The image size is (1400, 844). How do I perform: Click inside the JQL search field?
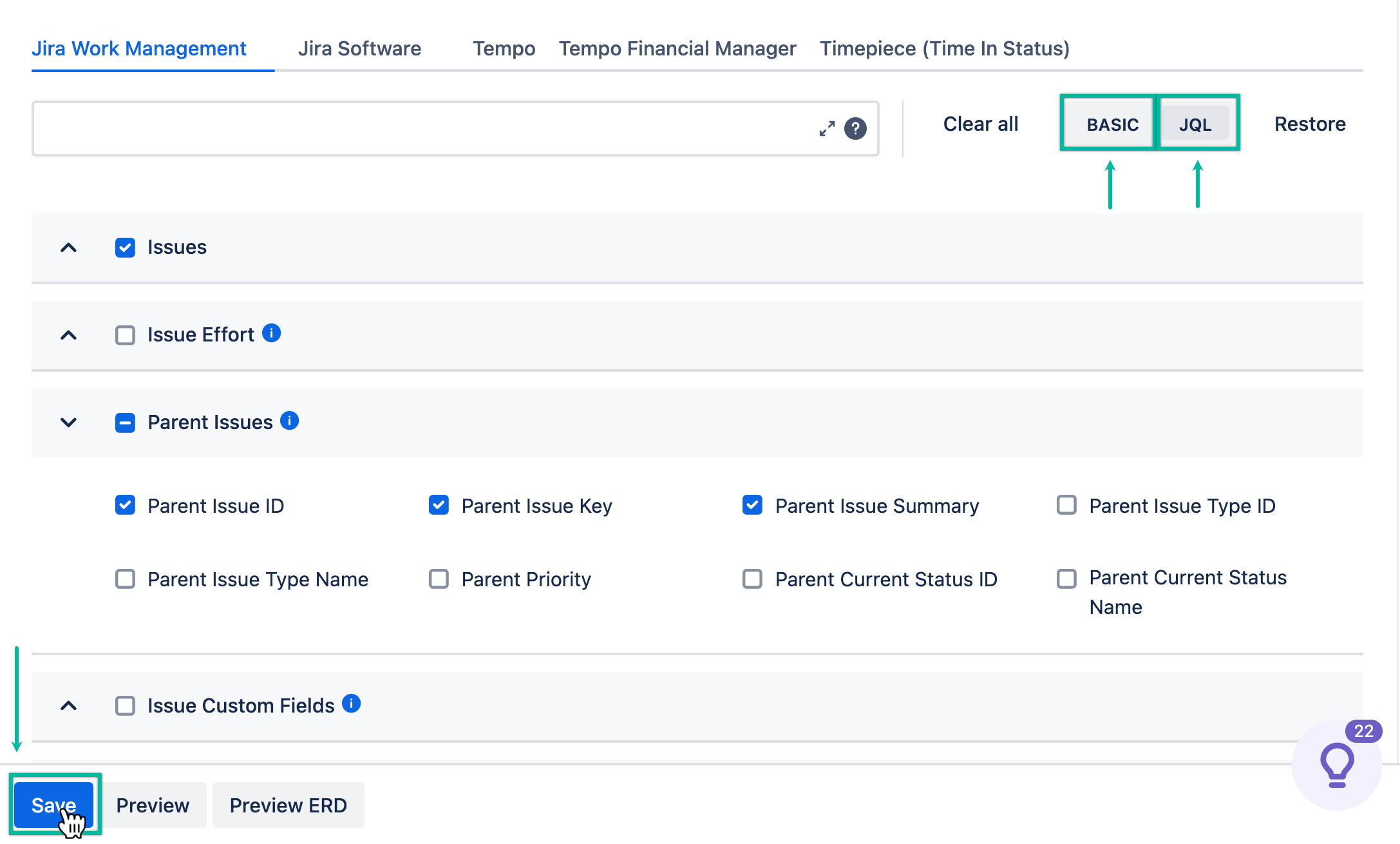[419, 128]
